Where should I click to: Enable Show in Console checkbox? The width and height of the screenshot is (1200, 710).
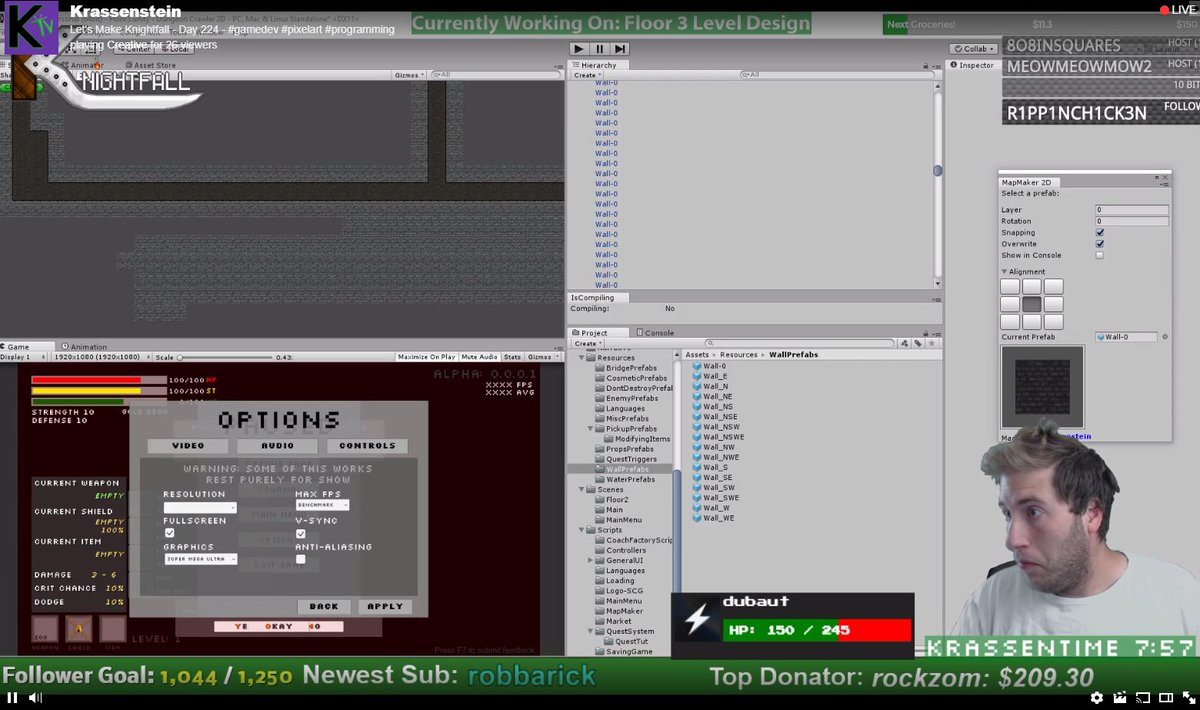point(1100,255)
